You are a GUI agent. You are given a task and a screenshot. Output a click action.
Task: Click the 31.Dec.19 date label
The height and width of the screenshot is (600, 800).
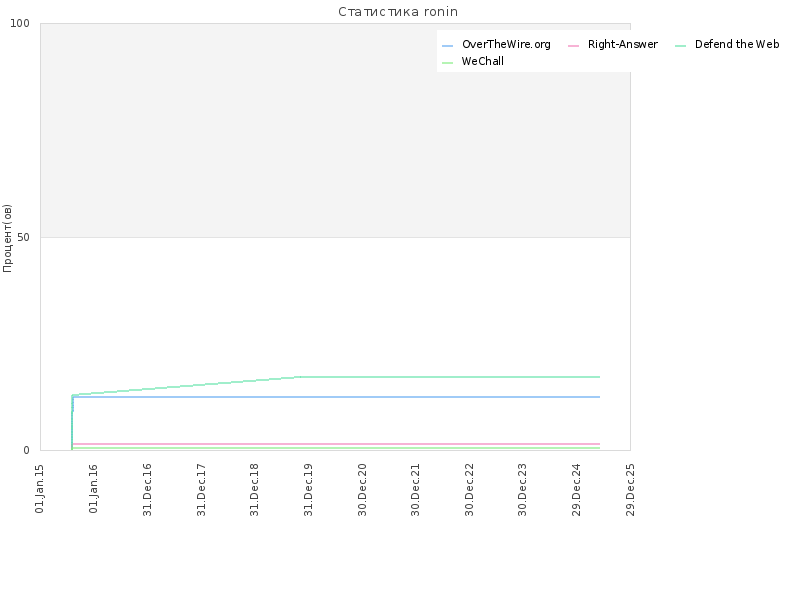pyautogui.click(x=308, y=490)
